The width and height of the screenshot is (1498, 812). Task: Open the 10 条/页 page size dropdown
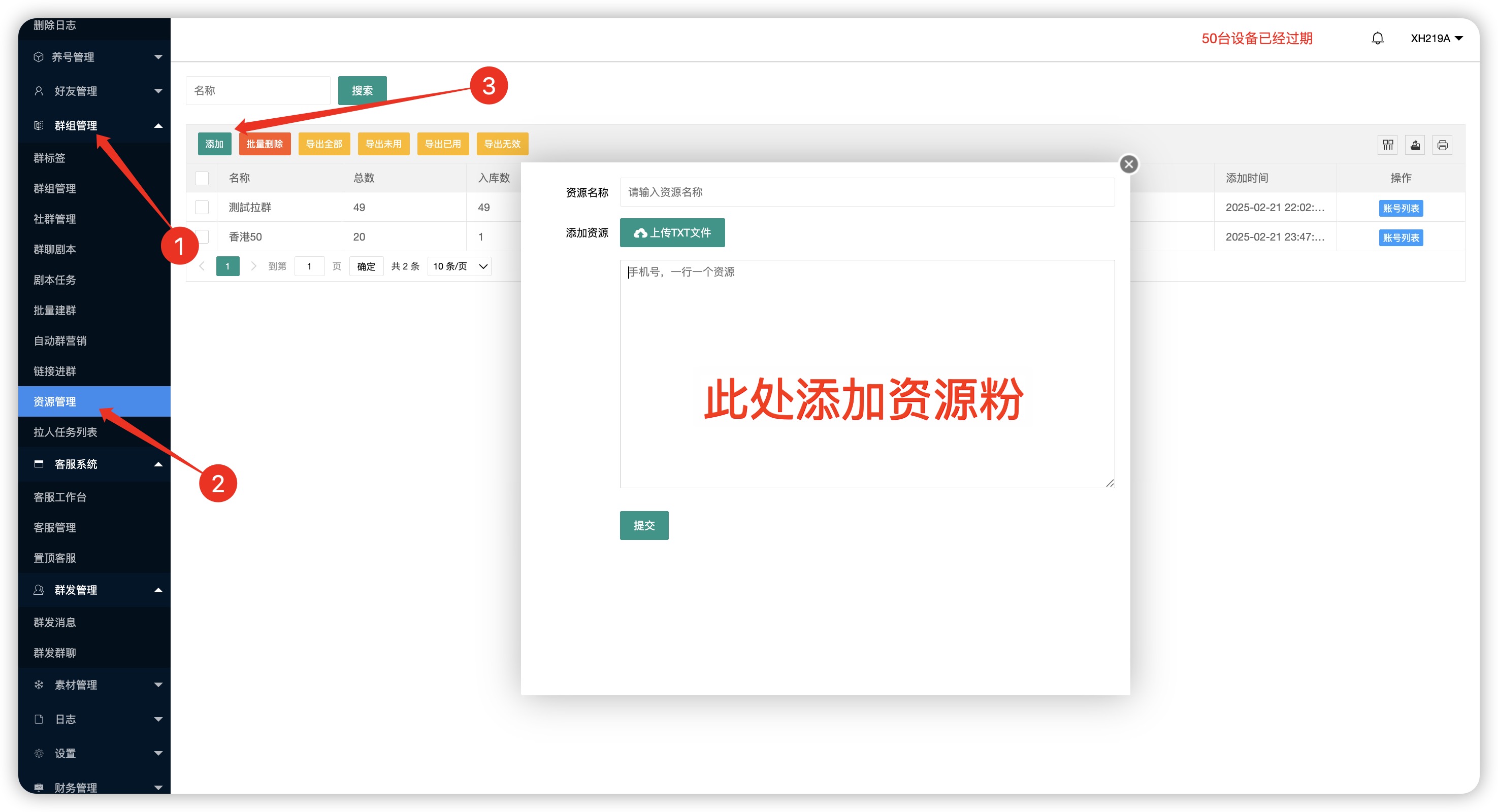[x=460, y=266]
